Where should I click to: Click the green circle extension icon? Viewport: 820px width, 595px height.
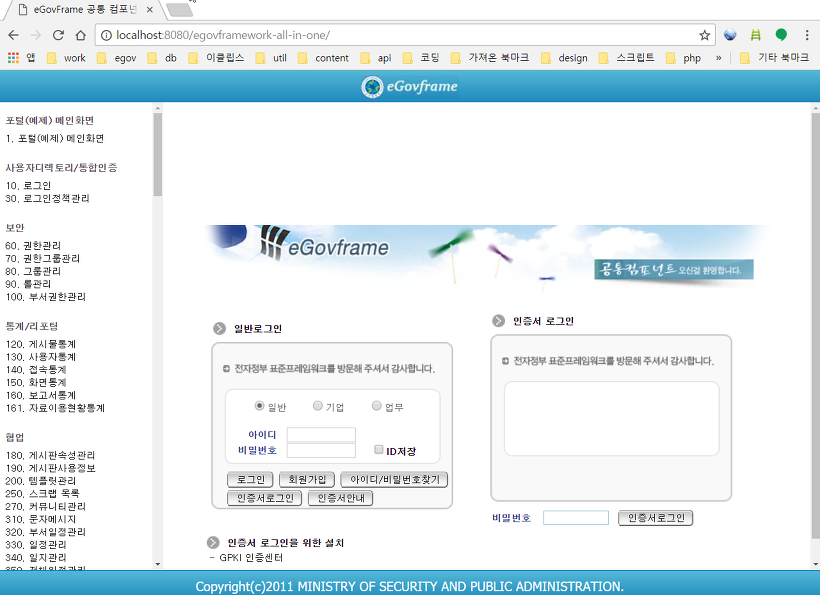coord(781,35)
